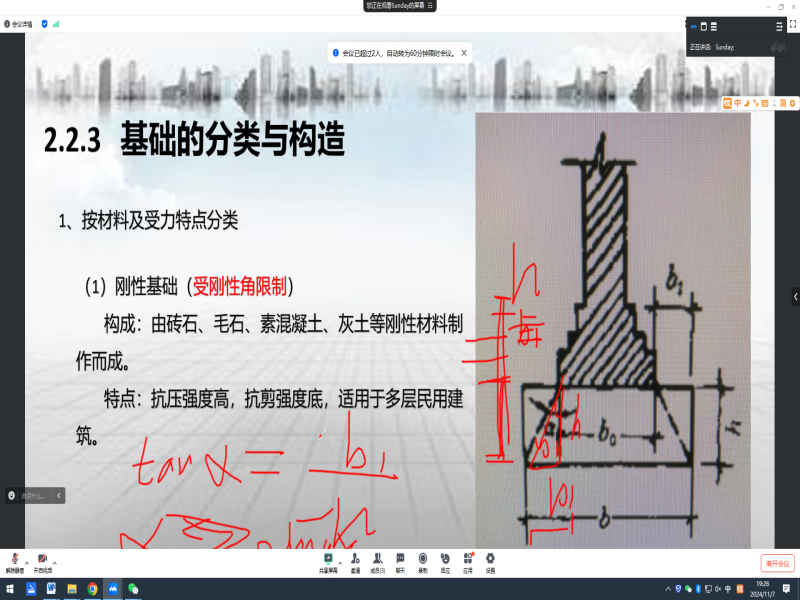
Task: Open the invite participants icon
Action: [355, 559]
